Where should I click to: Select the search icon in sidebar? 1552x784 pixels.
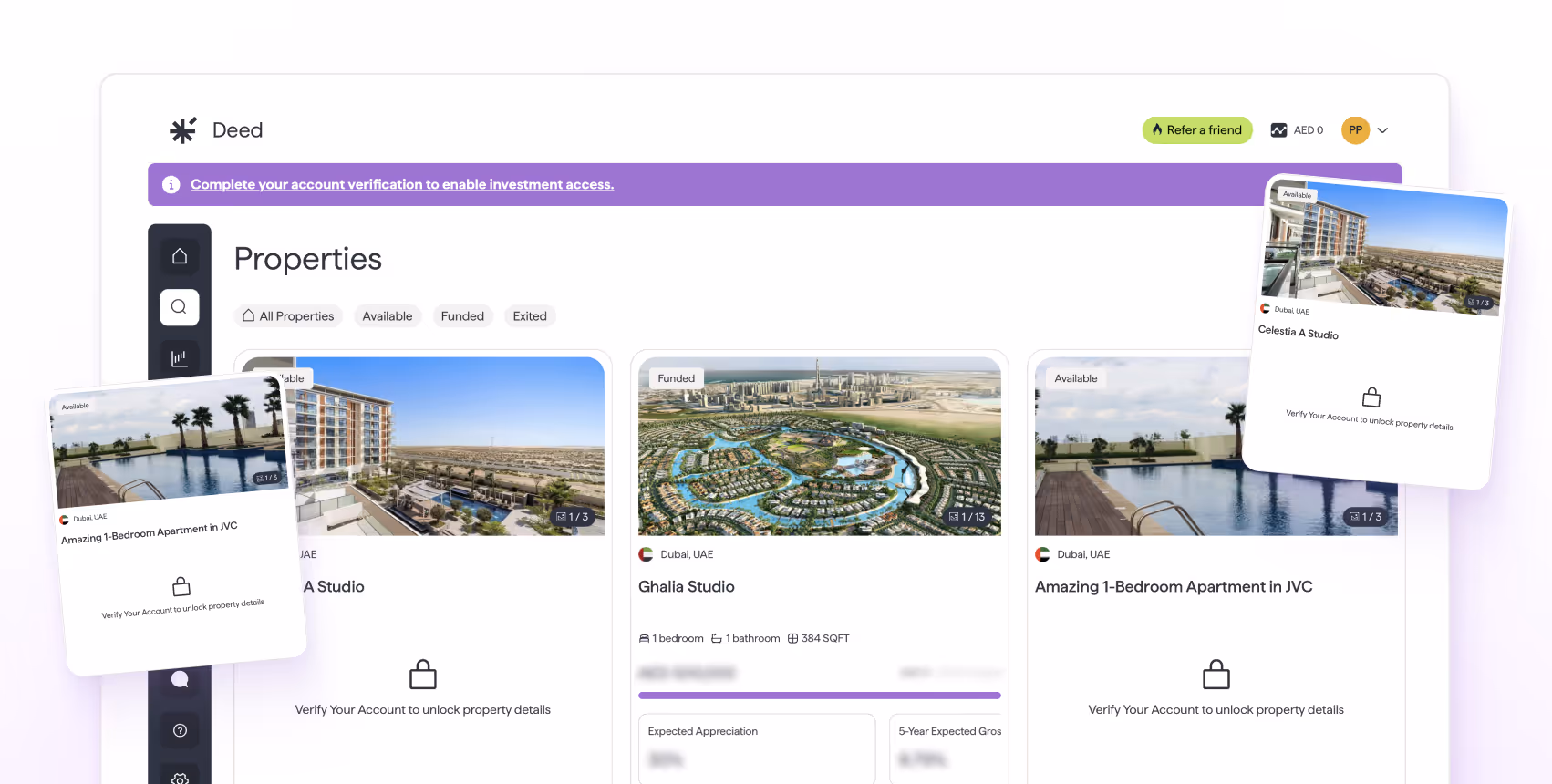click(x=180, y=307)
